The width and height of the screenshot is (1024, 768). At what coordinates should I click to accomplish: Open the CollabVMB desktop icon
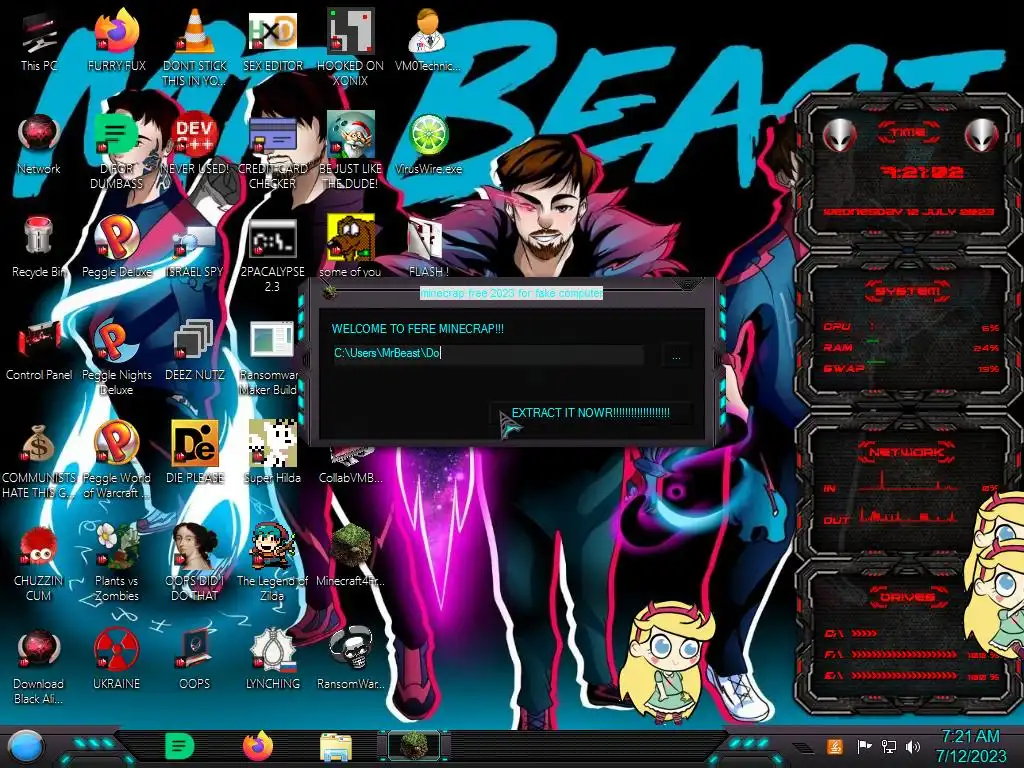pos(350,466)
